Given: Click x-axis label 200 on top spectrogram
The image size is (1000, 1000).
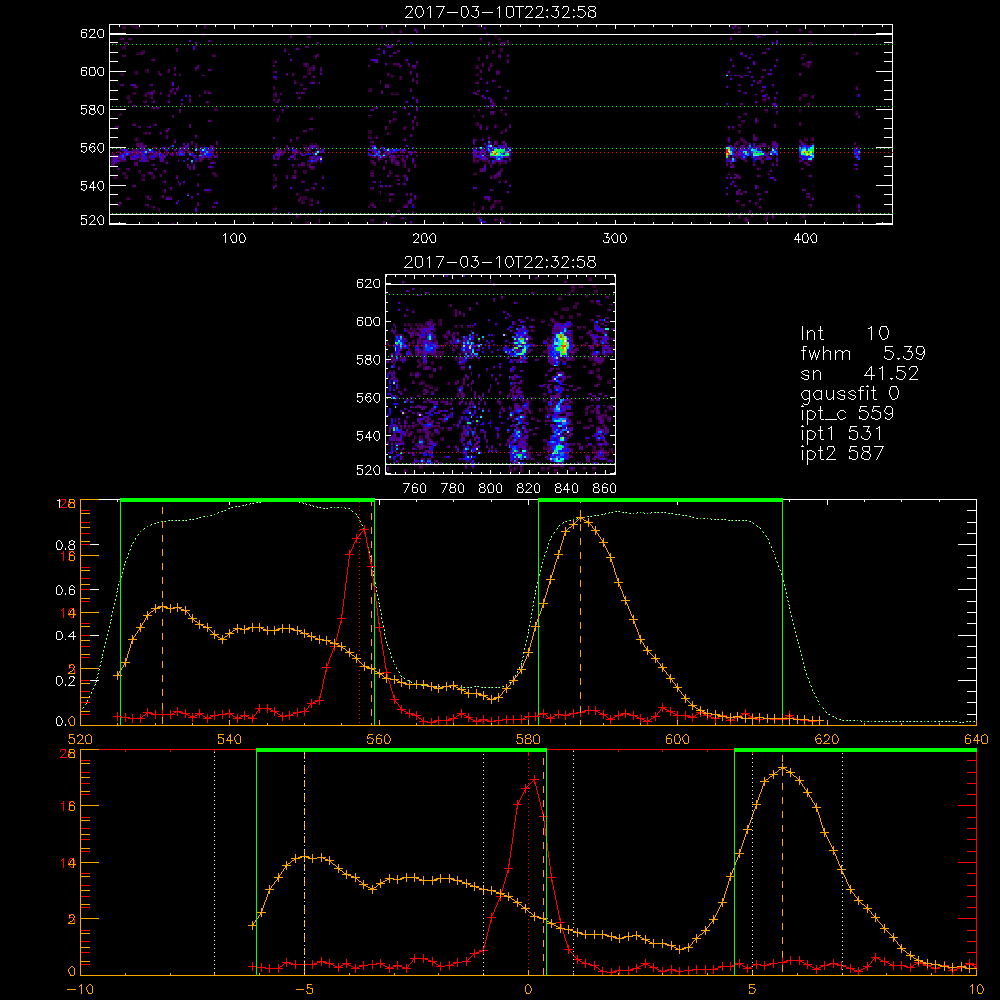Looking at the screenshot, I should [424, 239].
